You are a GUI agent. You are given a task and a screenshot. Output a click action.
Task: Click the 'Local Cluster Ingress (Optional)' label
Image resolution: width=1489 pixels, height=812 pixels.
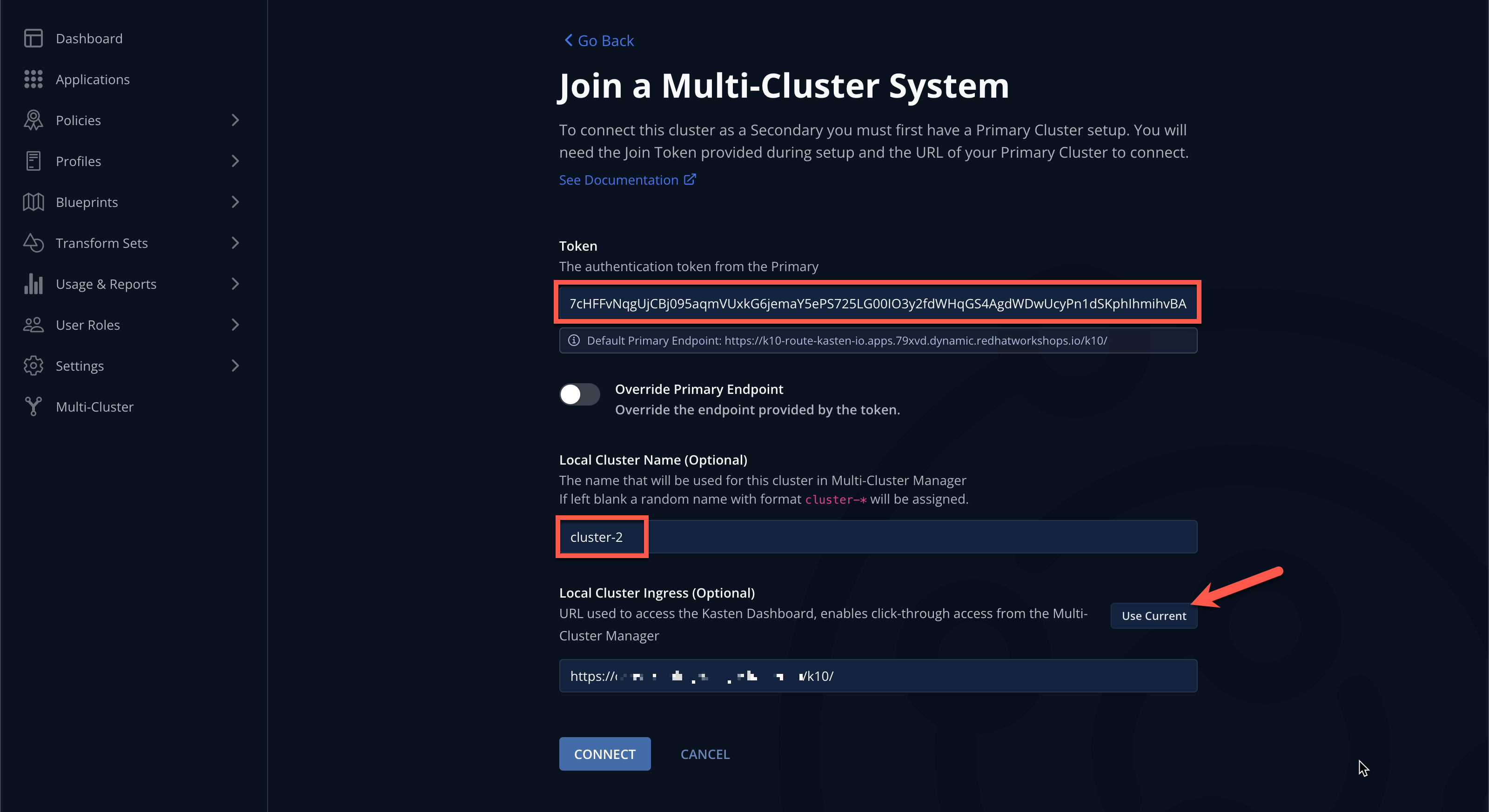[x=657, y=592]
